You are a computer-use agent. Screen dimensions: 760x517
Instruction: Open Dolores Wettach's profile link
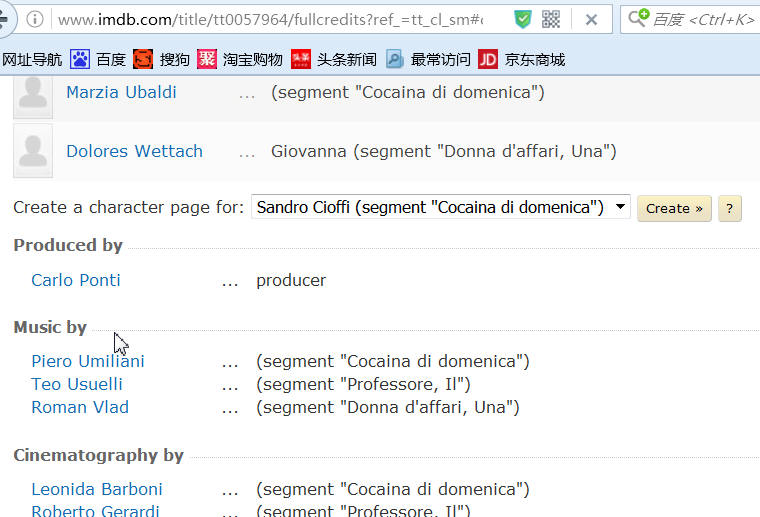coord(134,151)
